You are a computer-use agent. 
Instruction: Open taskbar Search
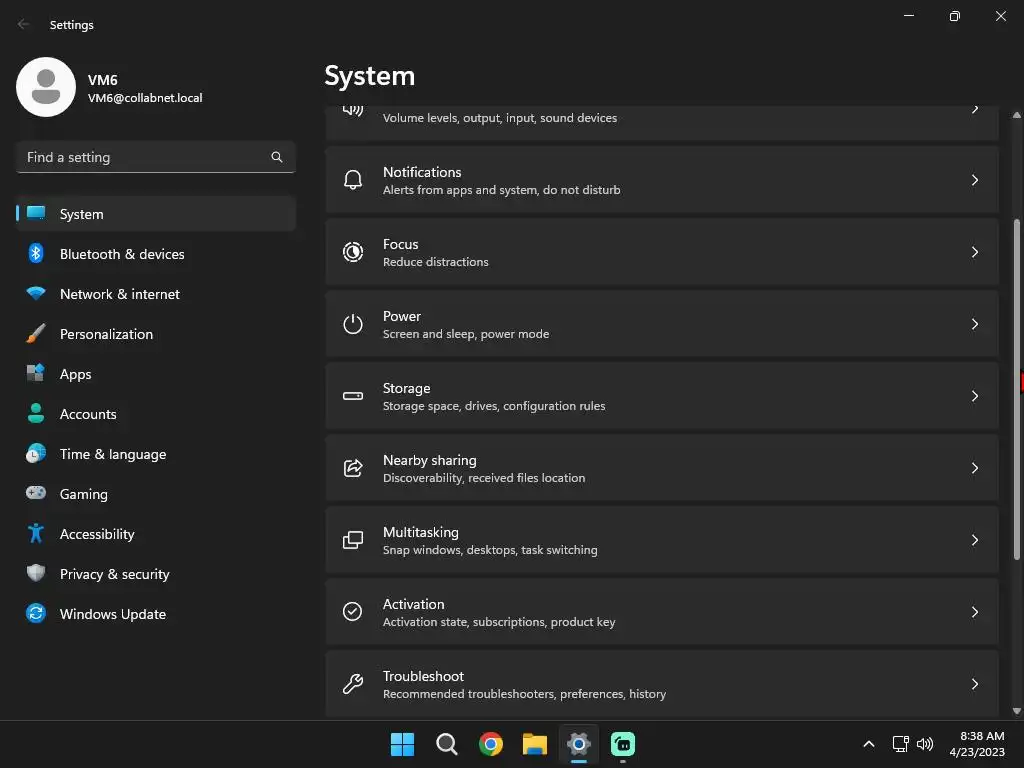click(447, 744)
